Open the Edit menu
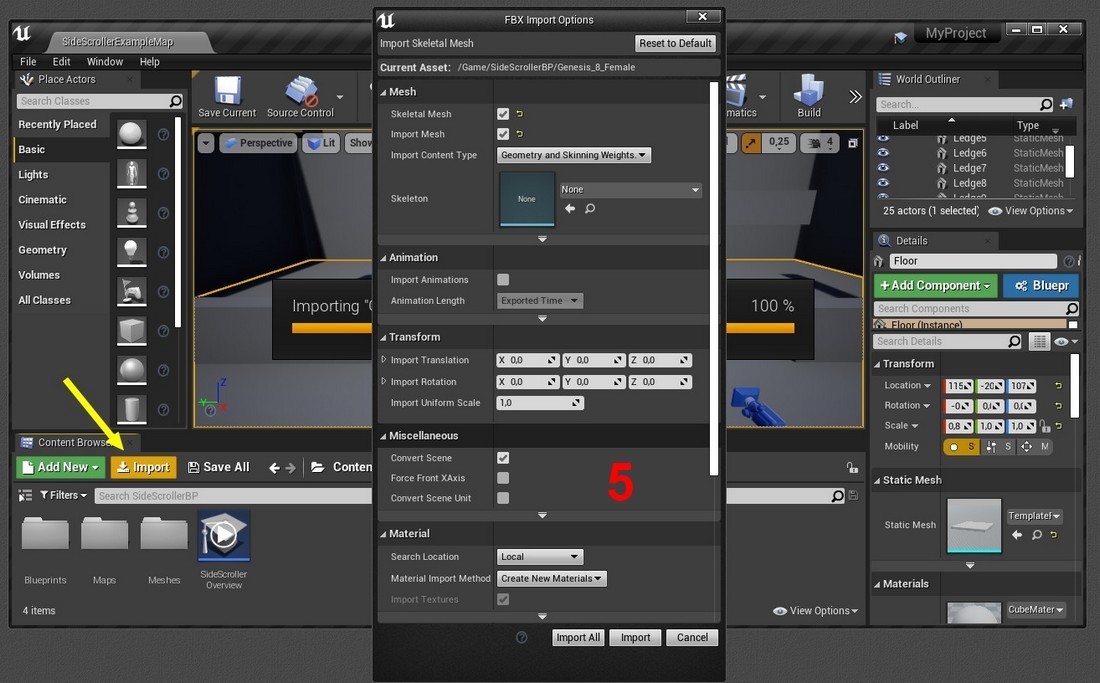The width and height of the screenshot is (1100, 683). 62,62
